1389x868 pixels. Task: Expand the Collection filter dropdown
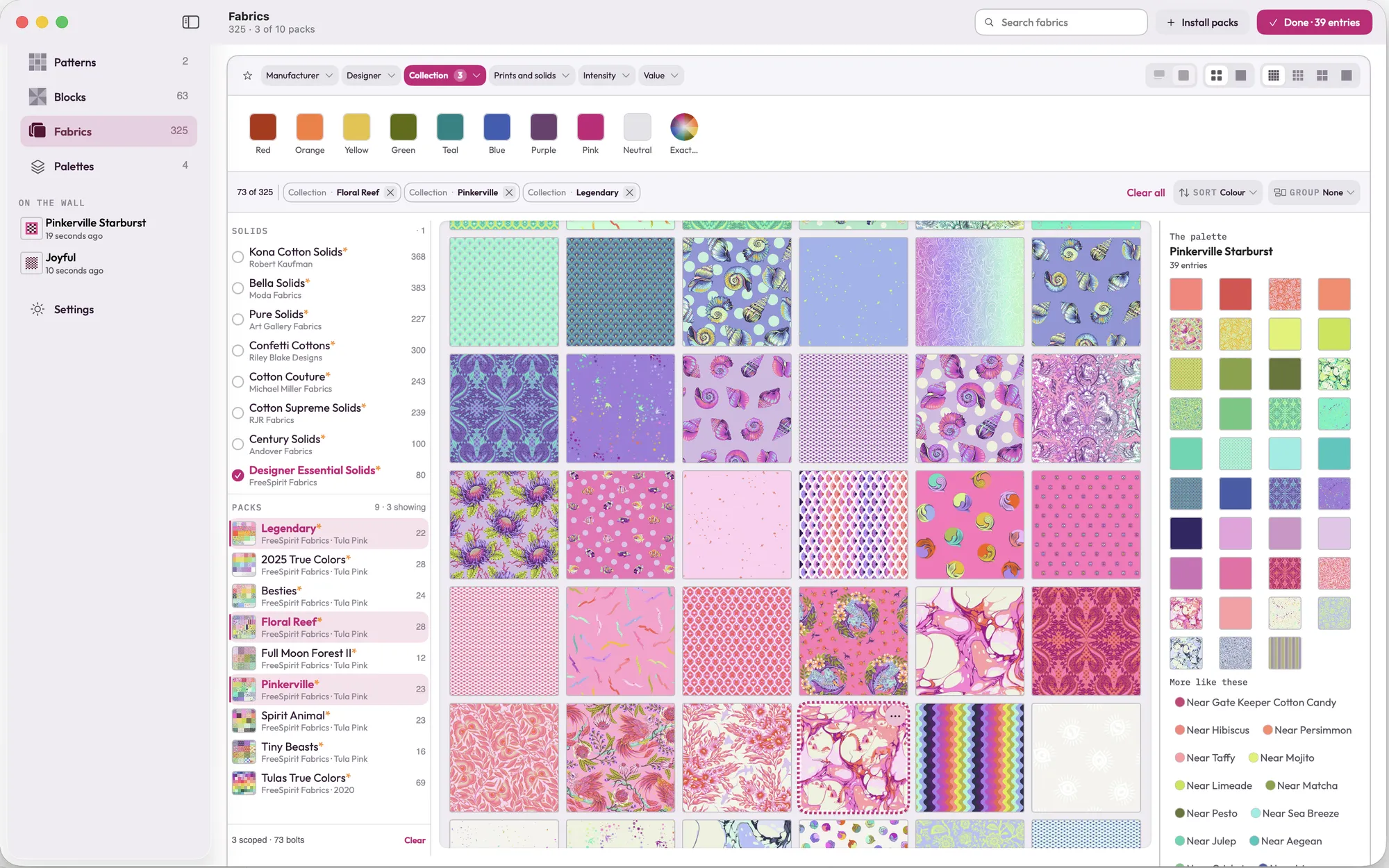point(444,76)
